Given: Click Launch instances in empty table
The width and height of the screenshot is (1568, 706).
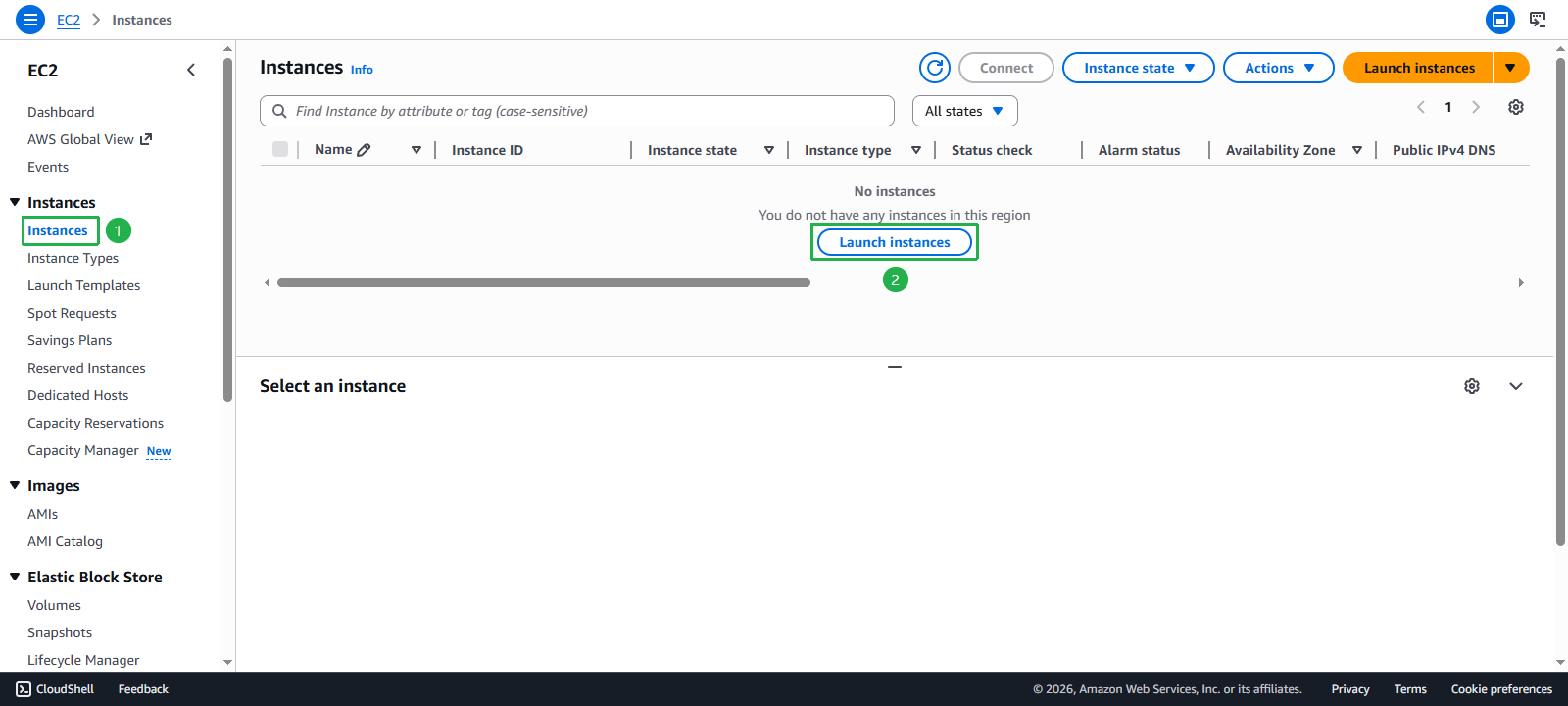Looking at the screenshot, I should [895, 242].
